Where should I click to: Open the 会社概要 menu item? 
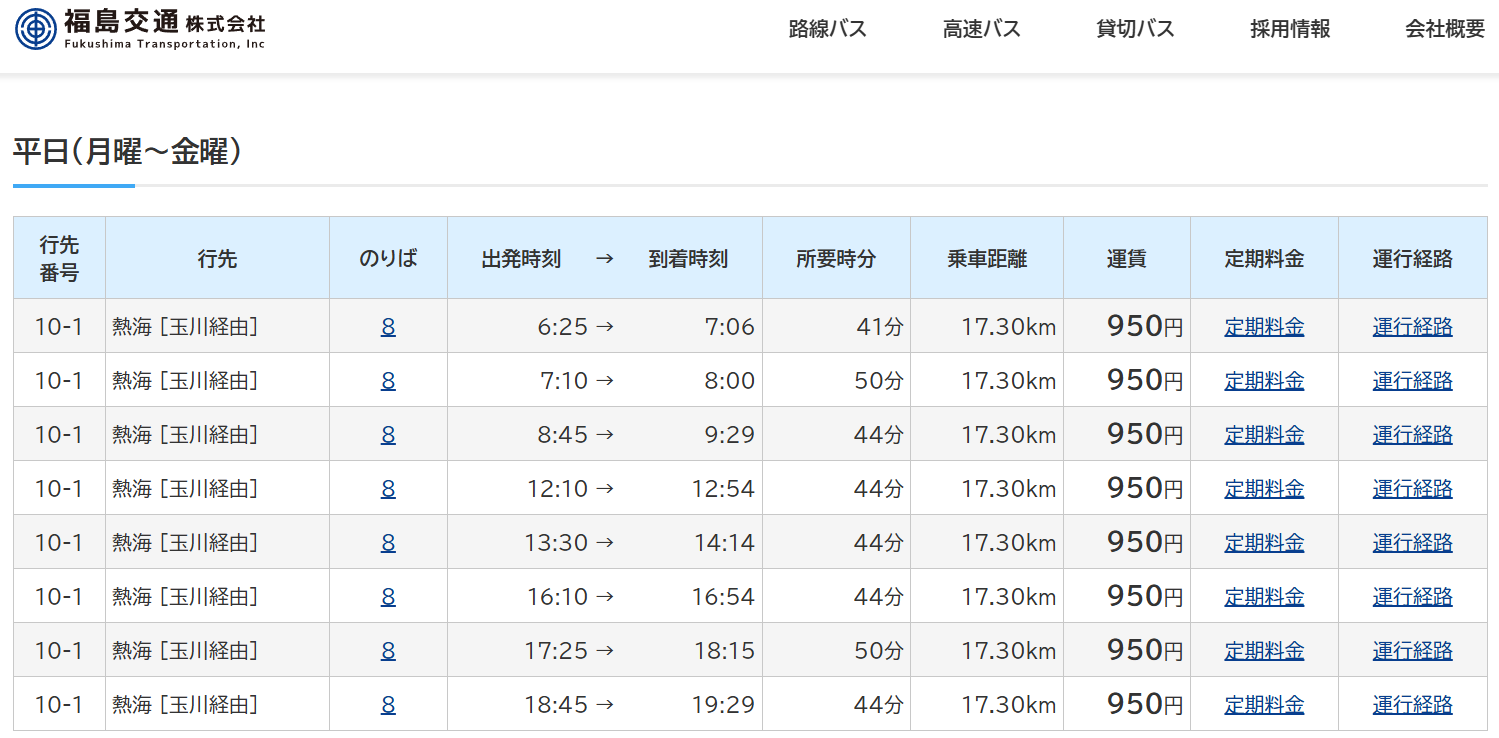[x=1444, y=29]
